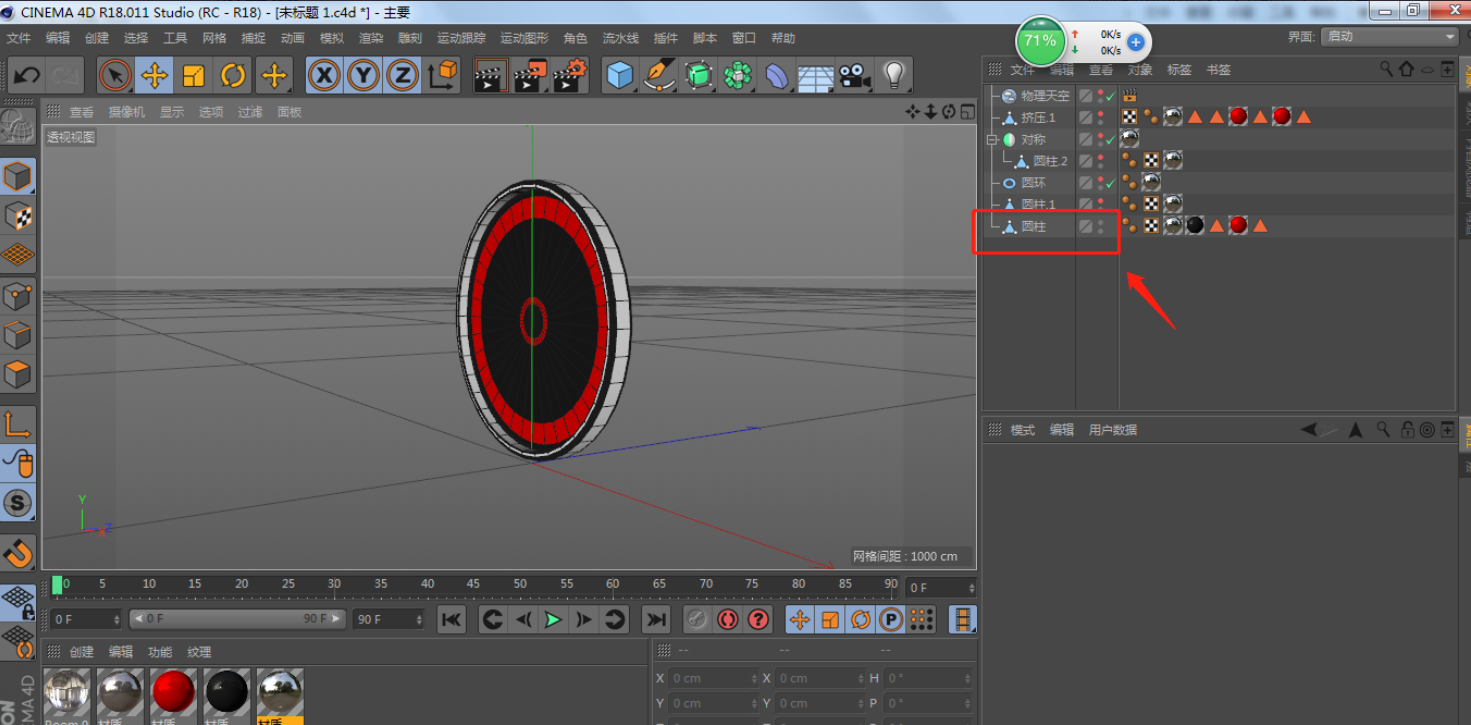The width and height of the screenshot is (1471, 725).
Task: Activate the Rotate tool in top toolbar
Action: [x=233, y=75]
